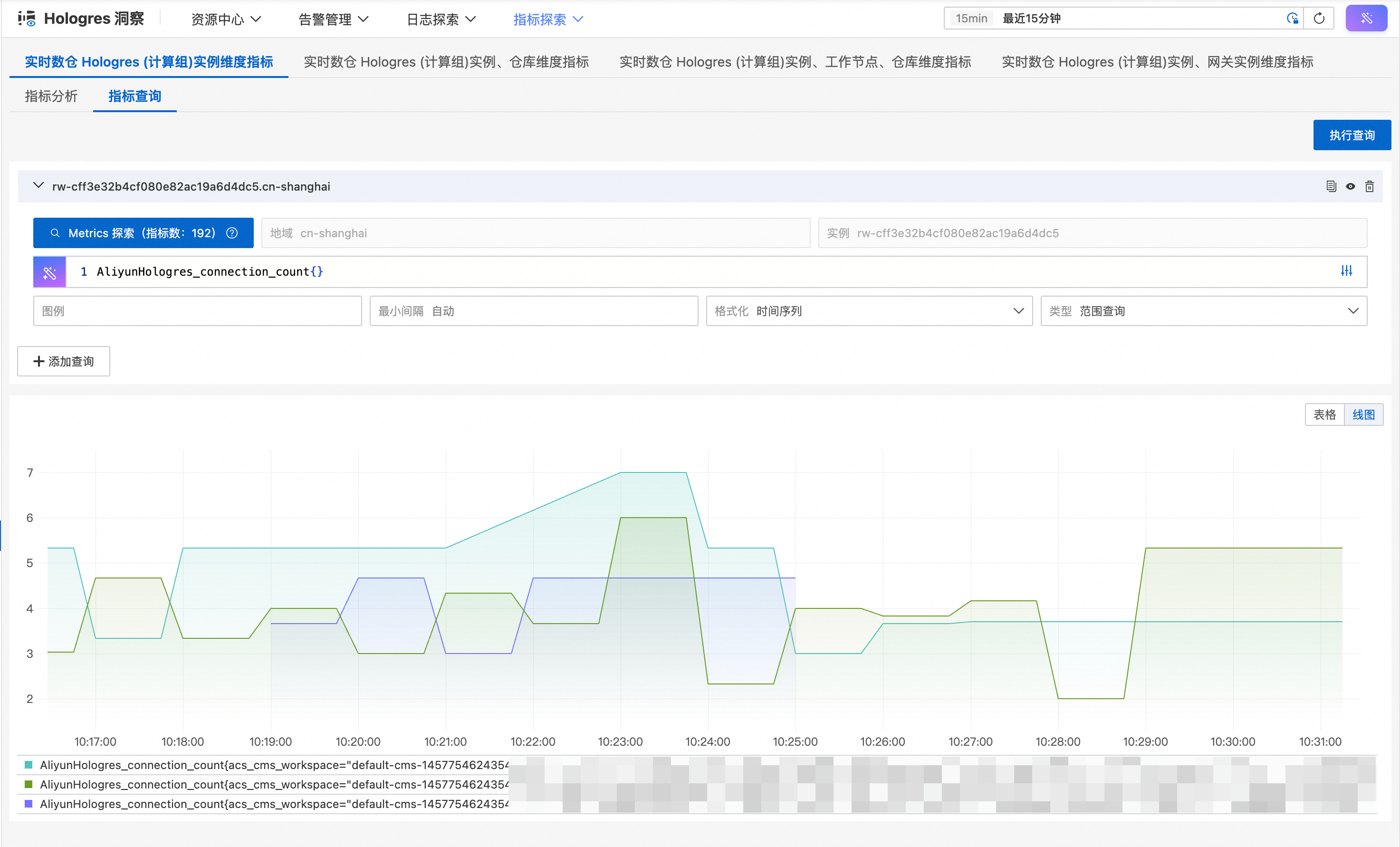This screenshot has height=847, width=1400.
Task: Click the help question mark in Metrics button
Action: click(x=232, y=233)
